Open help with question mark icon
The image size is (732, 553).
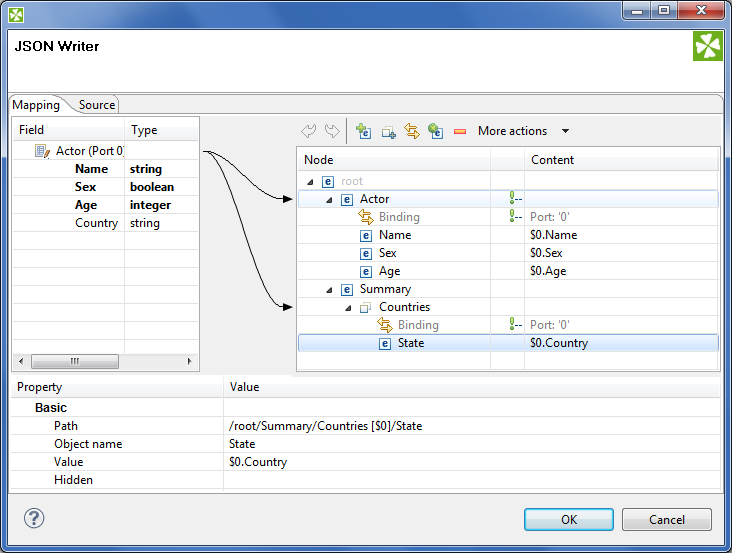click(34, 518)
